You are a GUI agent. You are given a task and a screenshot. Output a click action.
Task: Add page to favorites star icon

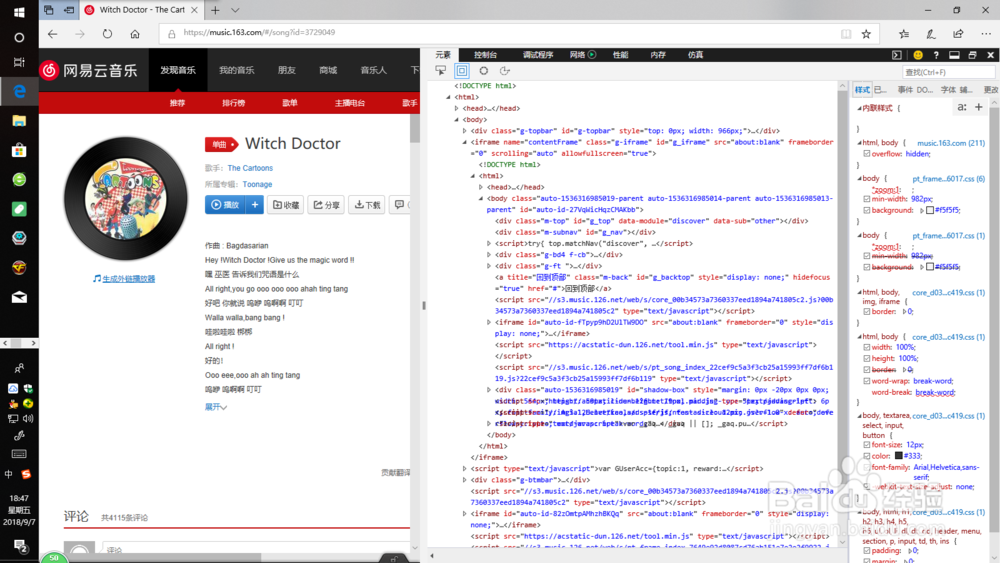click(x=866, y=34)
